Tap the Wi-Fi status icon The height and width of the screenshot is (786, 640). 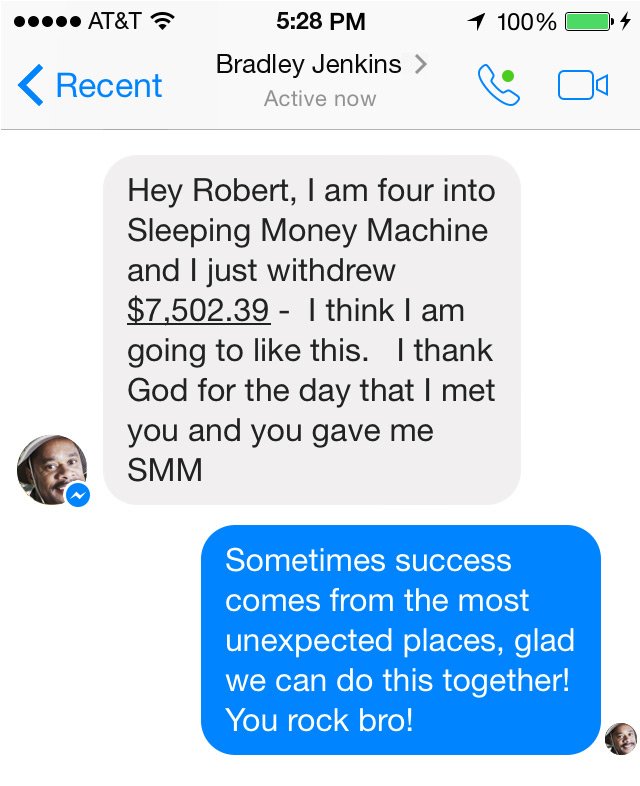tap(164, 20)
